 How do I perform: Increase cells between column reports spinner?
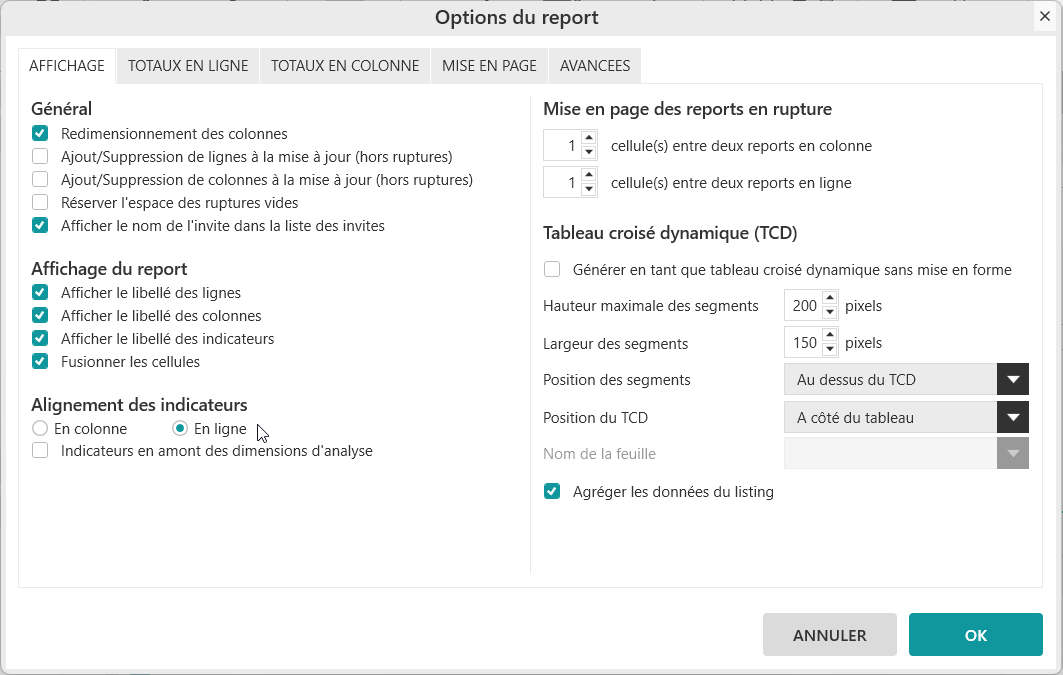pos(589,138)
